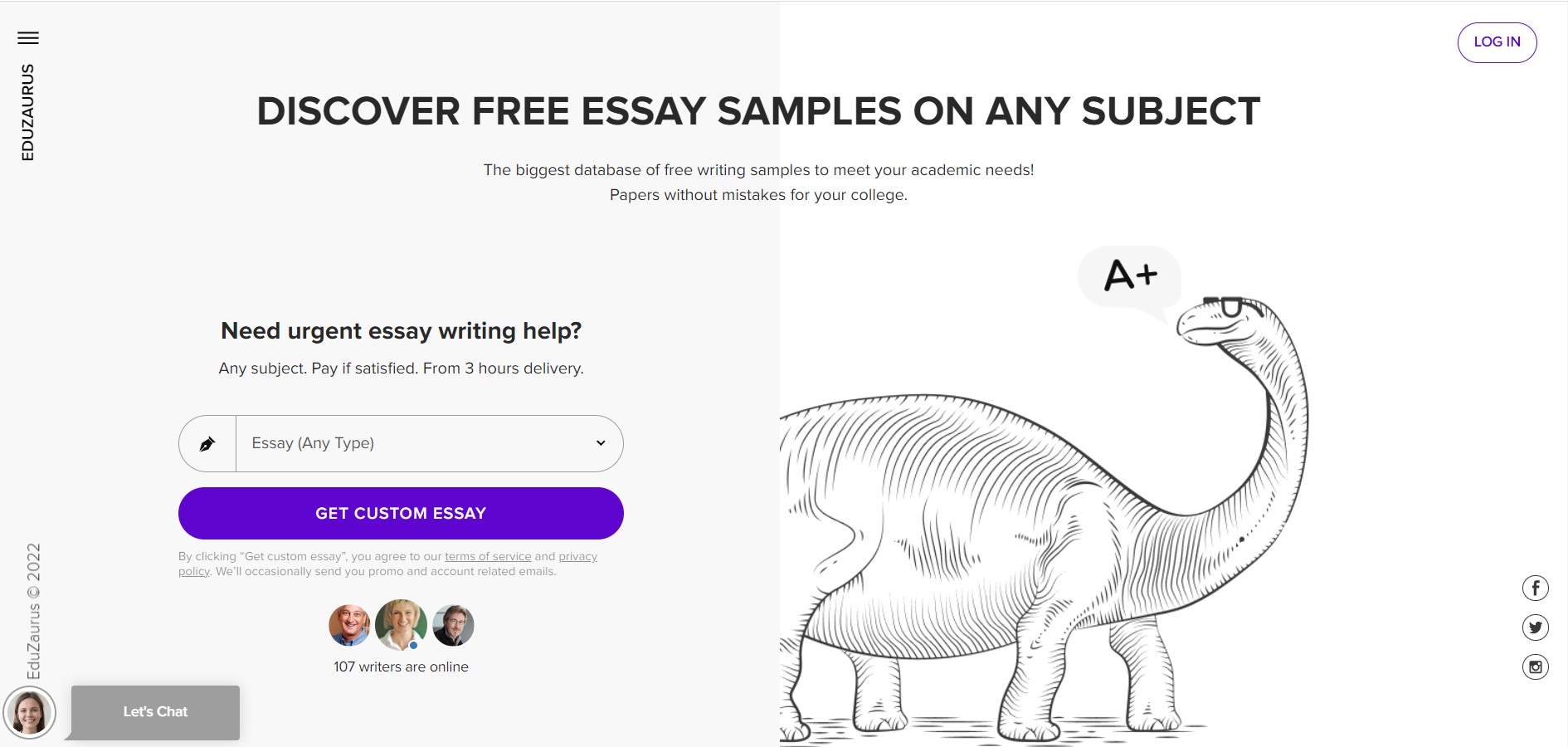Open the Instagram social icon
The image size is (1568, 747).
tap(1536, 666)
